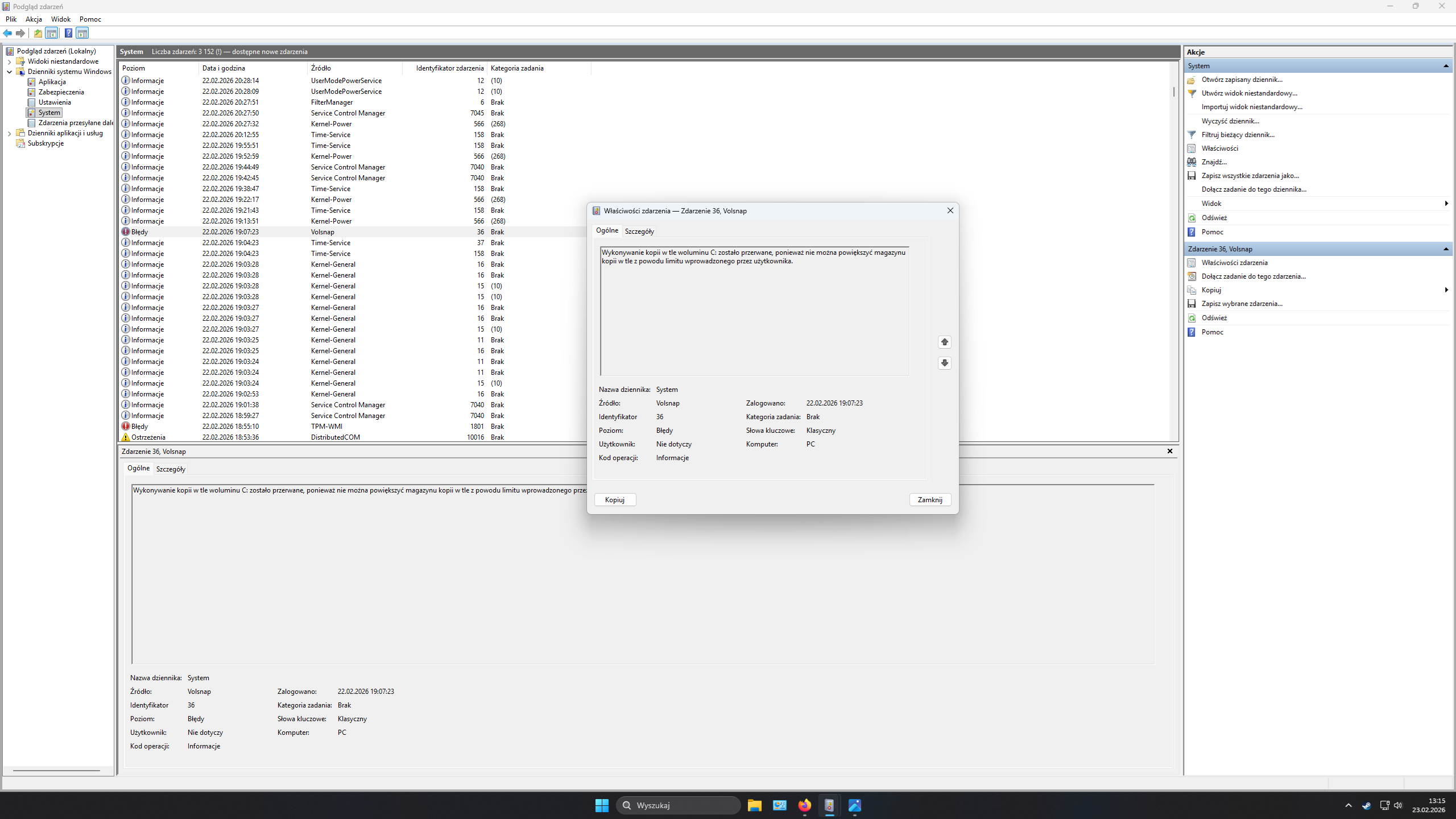Expand Dzienniki aplikacji i usług node
1456x819 pixels.
click(x=9, y=133)
